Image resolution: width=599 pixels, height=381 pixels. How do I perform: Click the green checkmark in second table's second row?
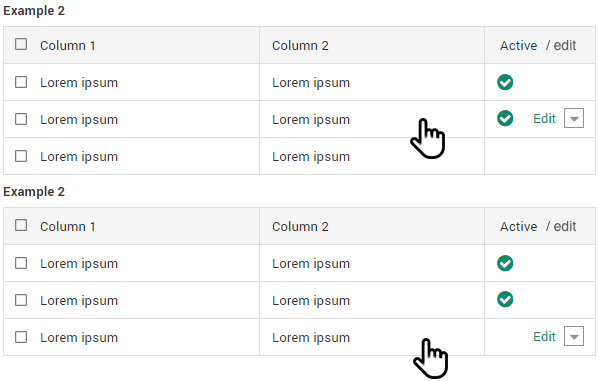pos(505,299)
